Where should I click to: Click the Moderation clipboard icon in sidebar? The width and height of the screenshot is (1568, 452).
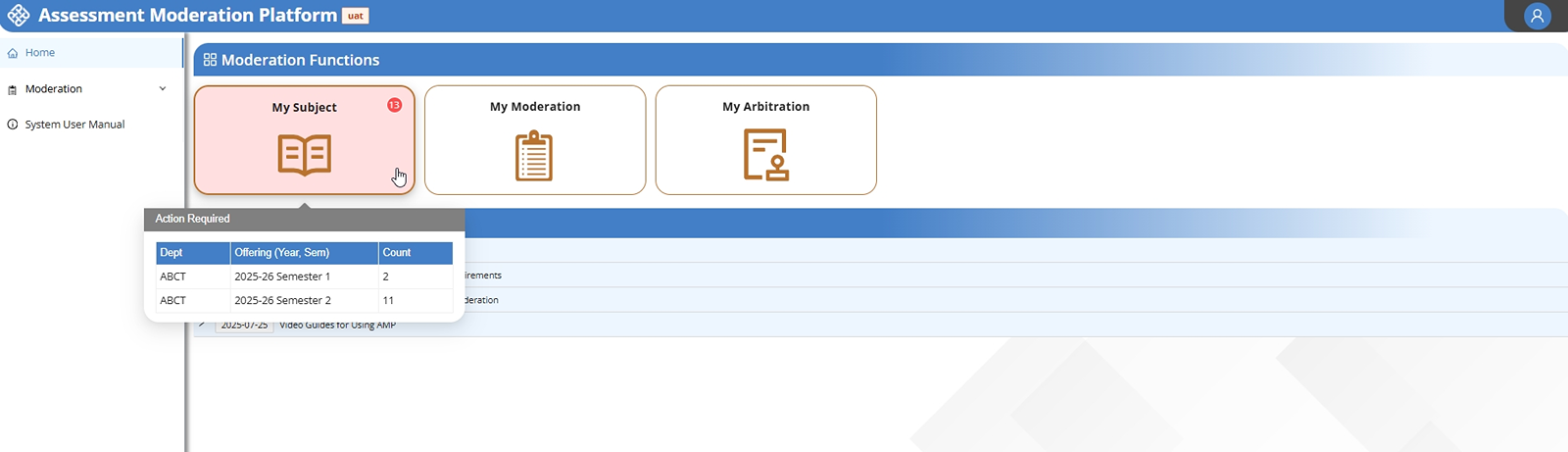point(13,89)
